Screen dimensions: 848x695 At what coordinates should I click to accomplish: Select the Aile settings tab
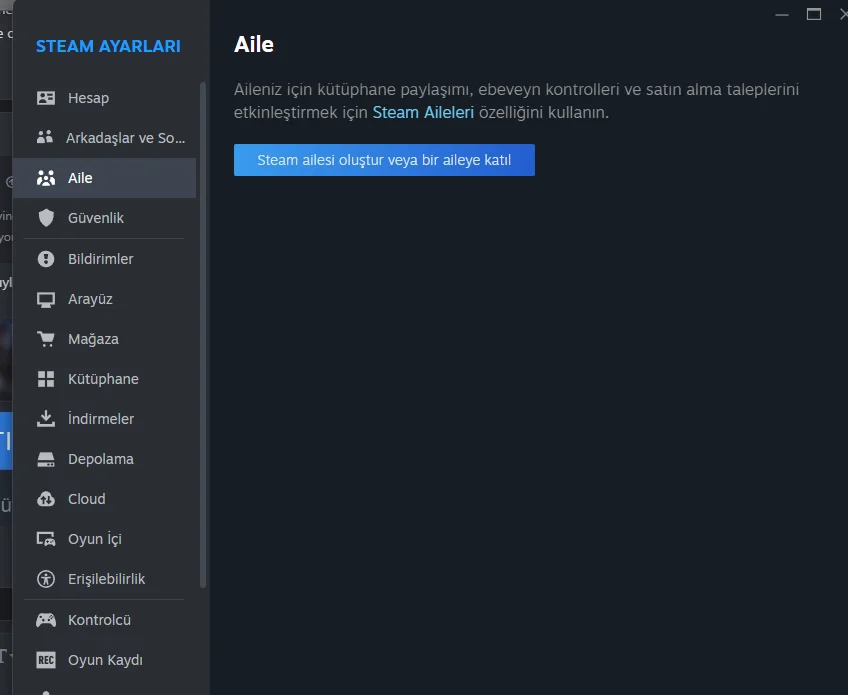pyautogui.click(x=104, y=178)
